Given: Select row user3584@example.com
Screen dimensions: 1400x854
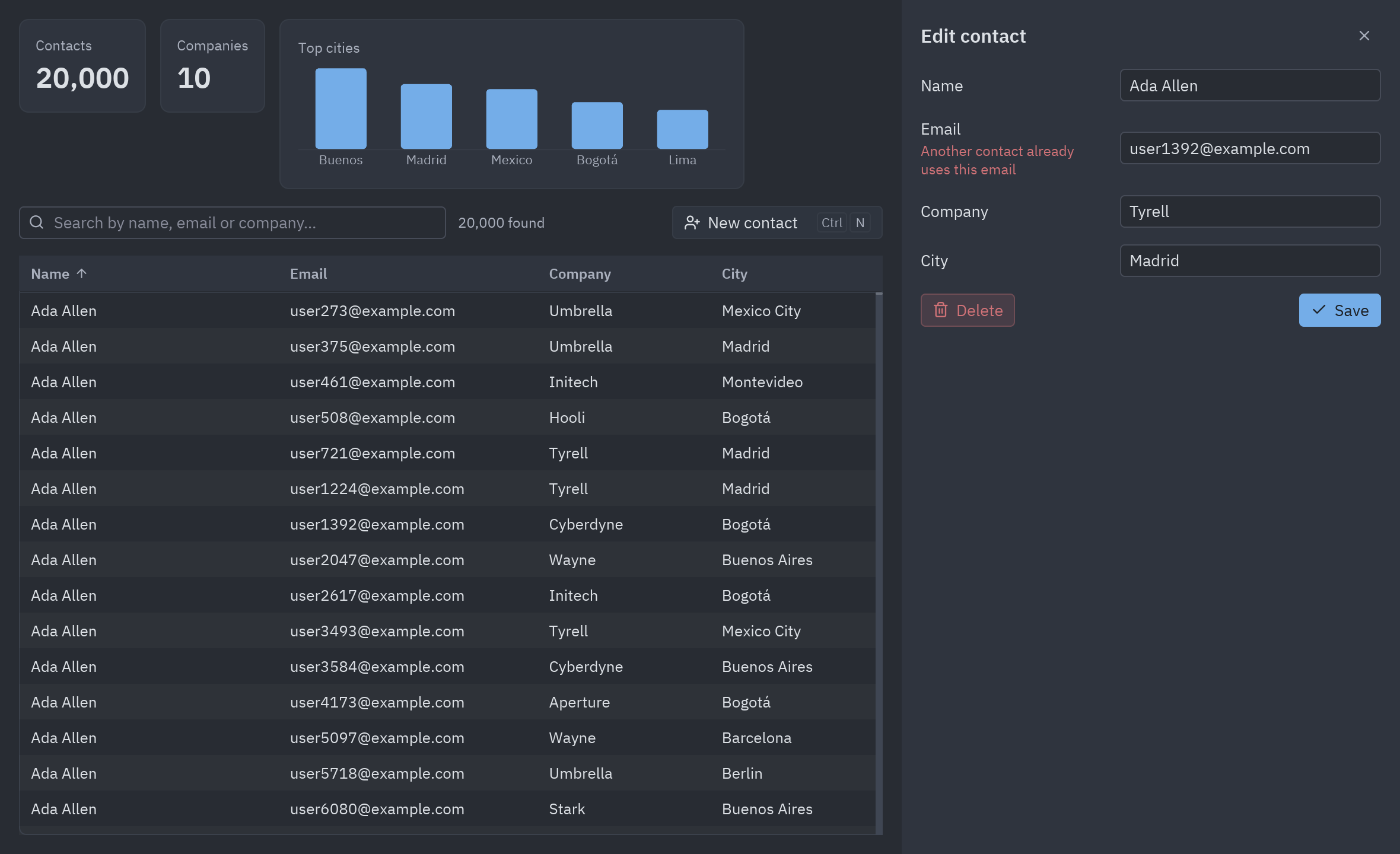Looking at the screenshot, I should 448,666.
